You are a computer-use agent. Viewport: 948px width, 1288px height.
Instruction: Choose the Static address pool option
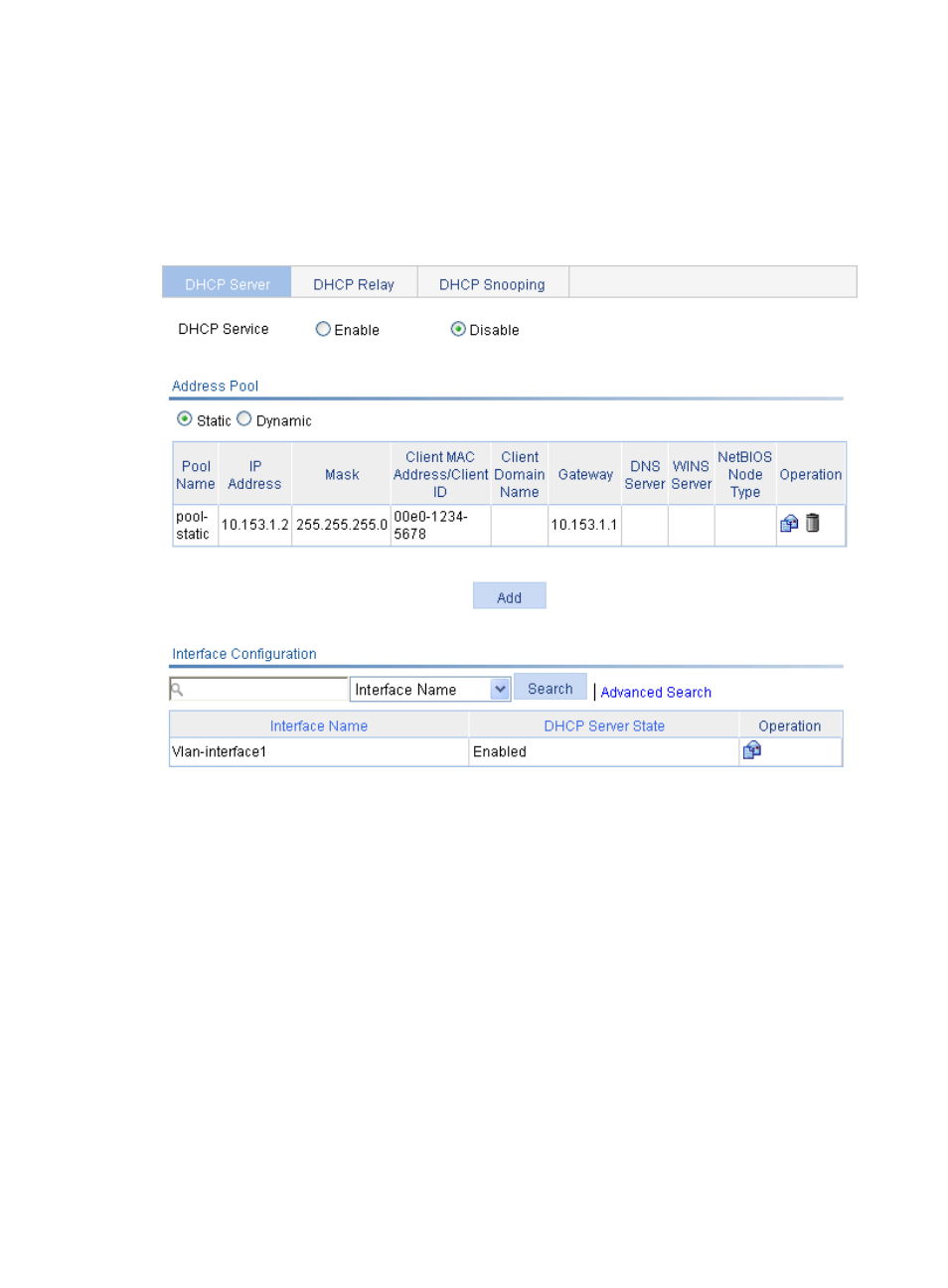pos(185,419)
